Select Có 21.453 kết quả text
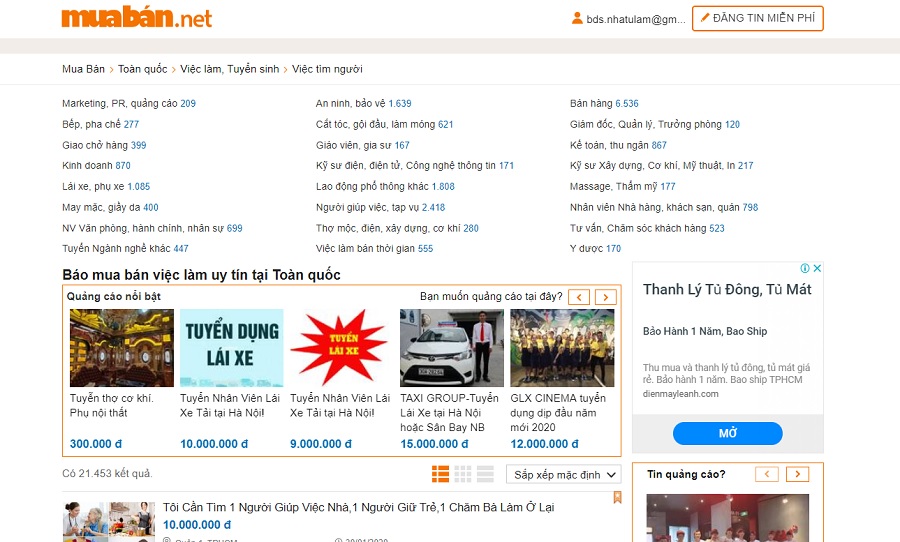Screen dimensions: 900x542 [107, 474]
